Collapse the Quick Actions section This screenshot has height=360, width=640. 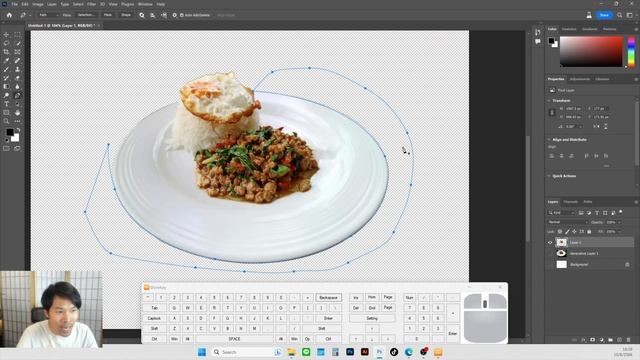click(549, 176)
